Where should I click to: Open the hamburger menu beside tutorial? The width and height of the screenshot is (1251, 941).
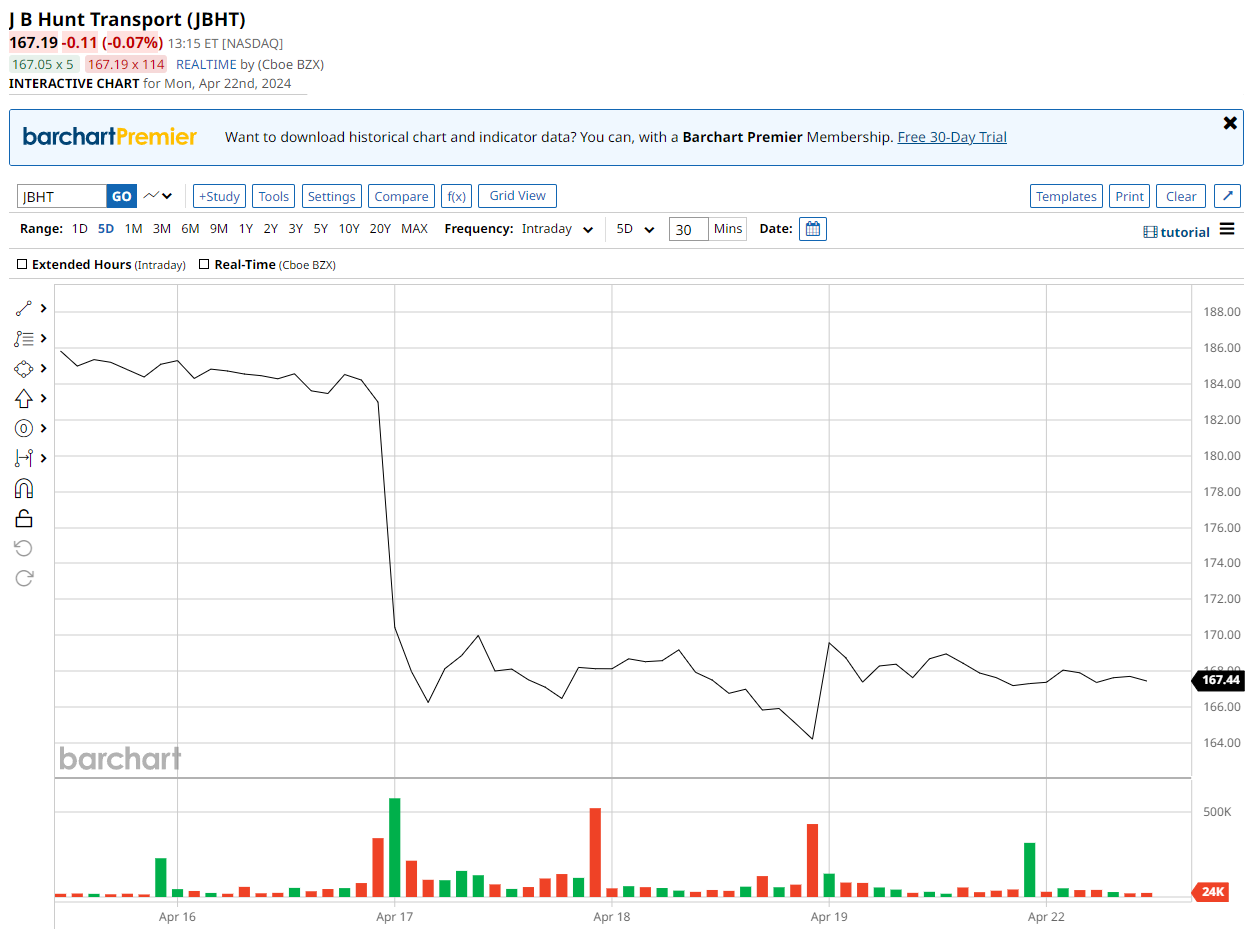click(x=1227, y=229)
